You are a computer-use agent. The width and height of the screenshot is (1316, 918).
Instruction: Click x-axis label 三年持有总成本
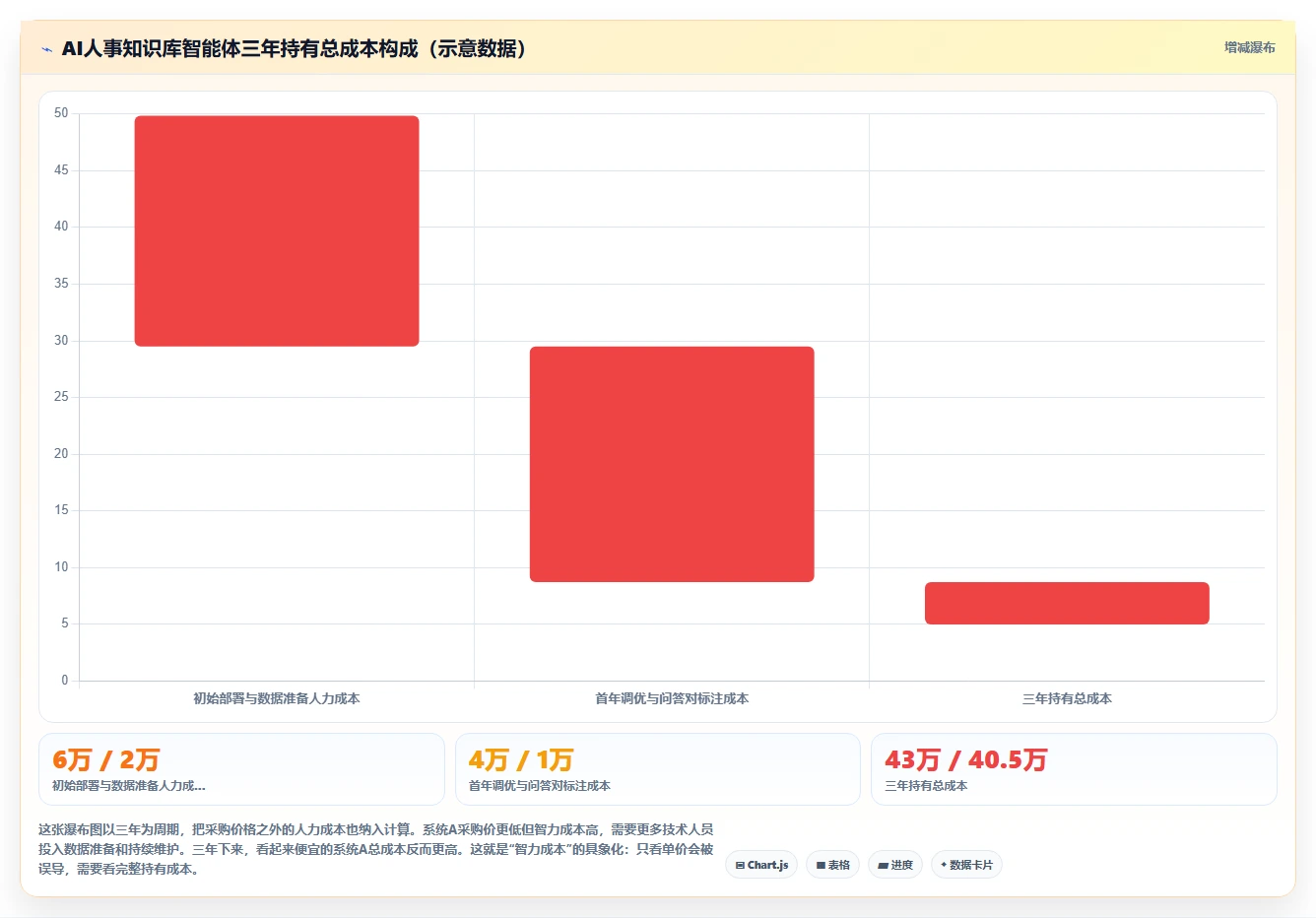1067,698
